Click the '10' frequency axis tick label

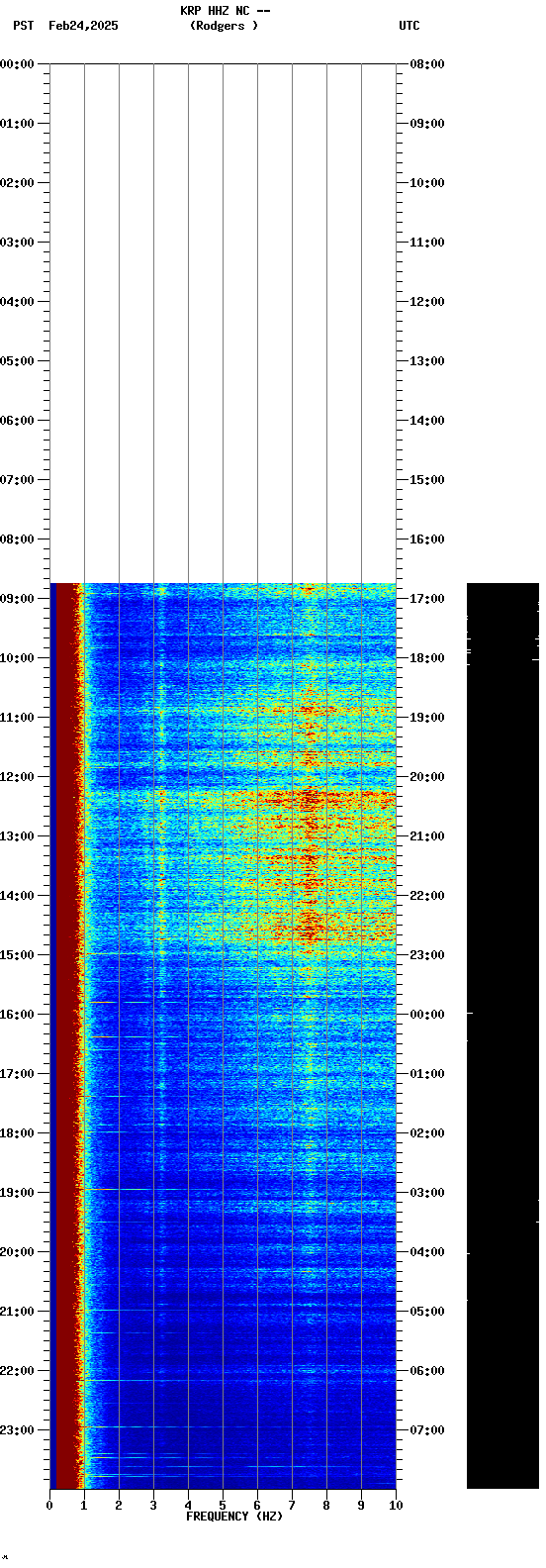396,1506
